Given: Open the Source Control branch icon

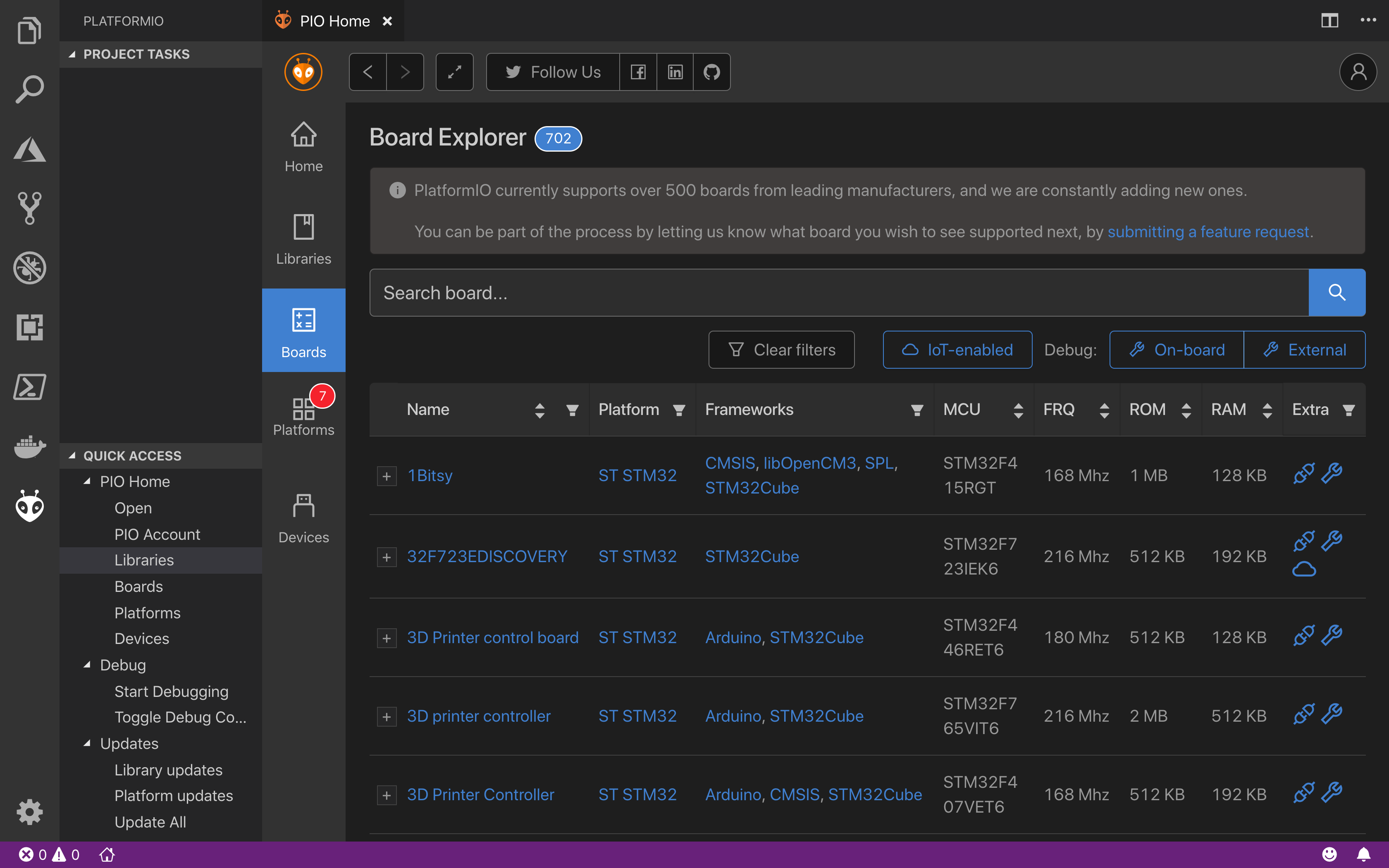Looking at the screenshot, I should pos(30,207).
